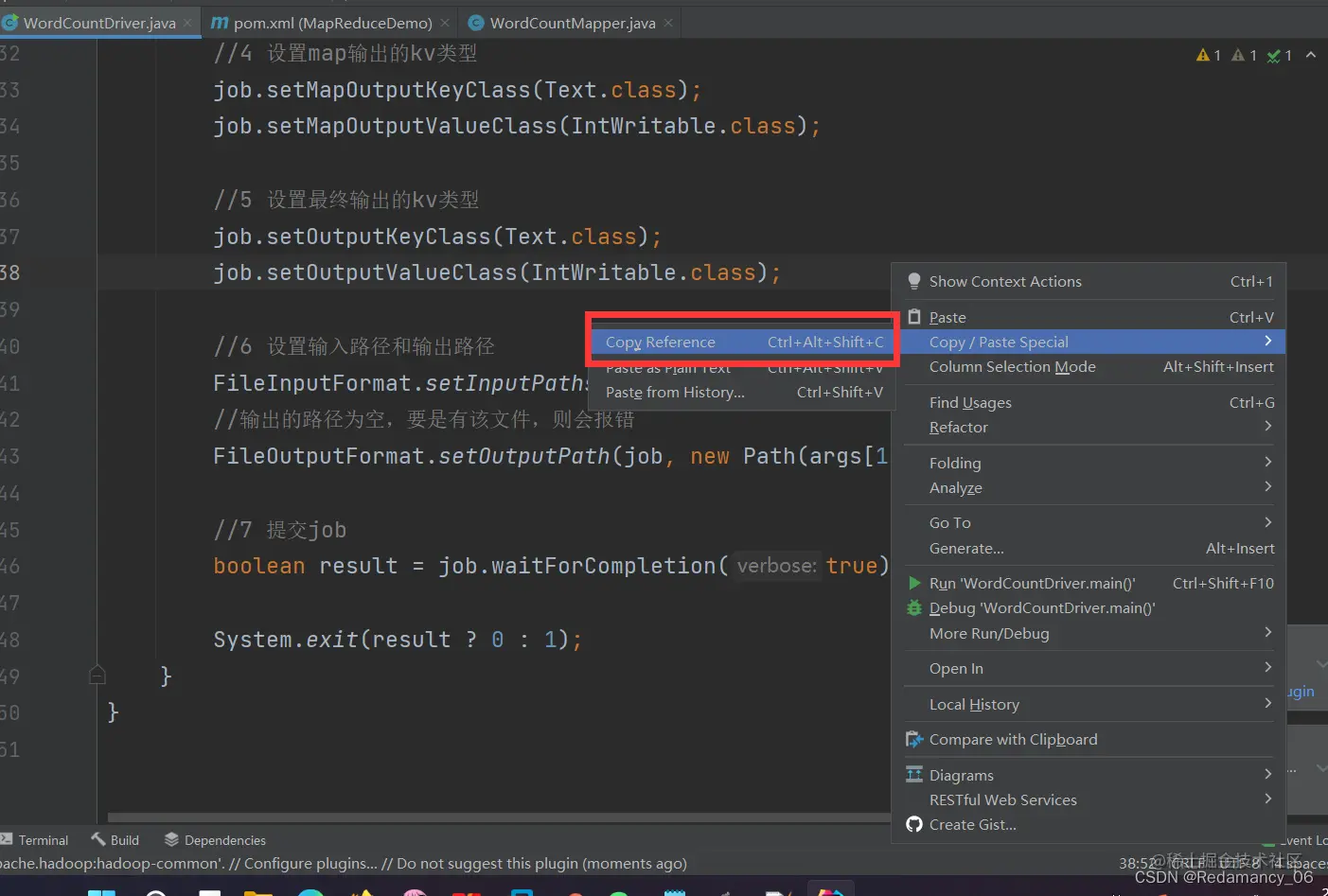Click line number 38 in the gutter

pos(9,272)
